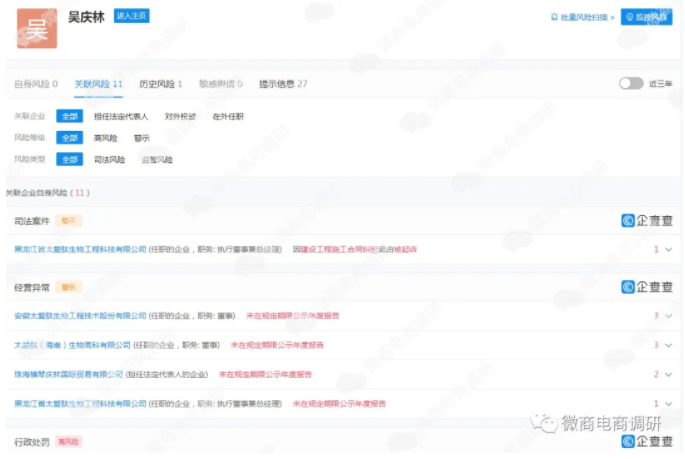This screenshot has width=685, height=459.
Task: Click the name 吴庆林 in header
Action: [x=86, y=17]
